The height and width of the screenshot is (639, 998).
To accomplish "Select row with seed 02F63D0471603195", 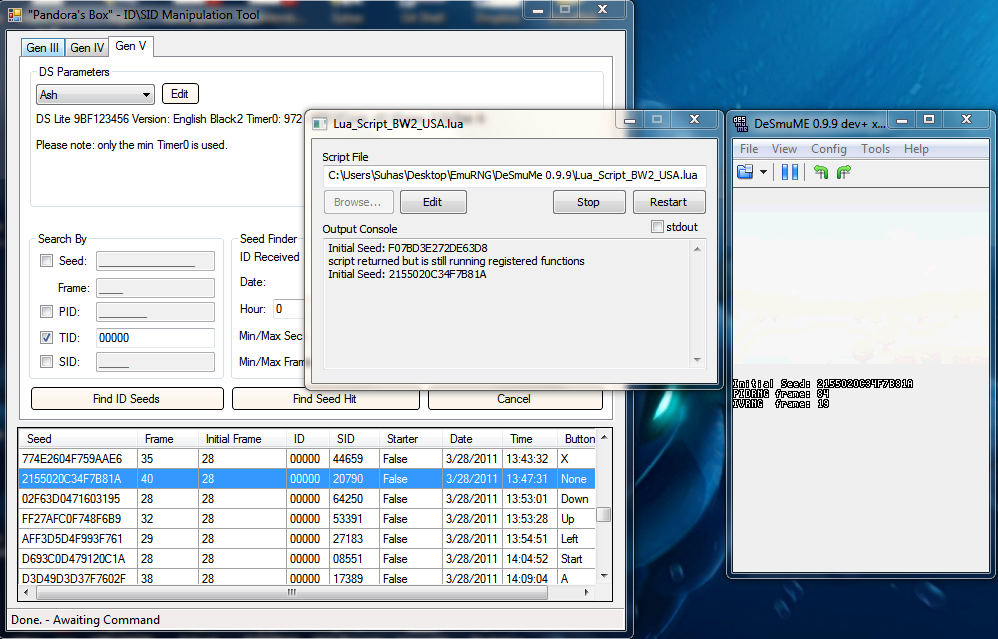I will click(x=307, y=498).
